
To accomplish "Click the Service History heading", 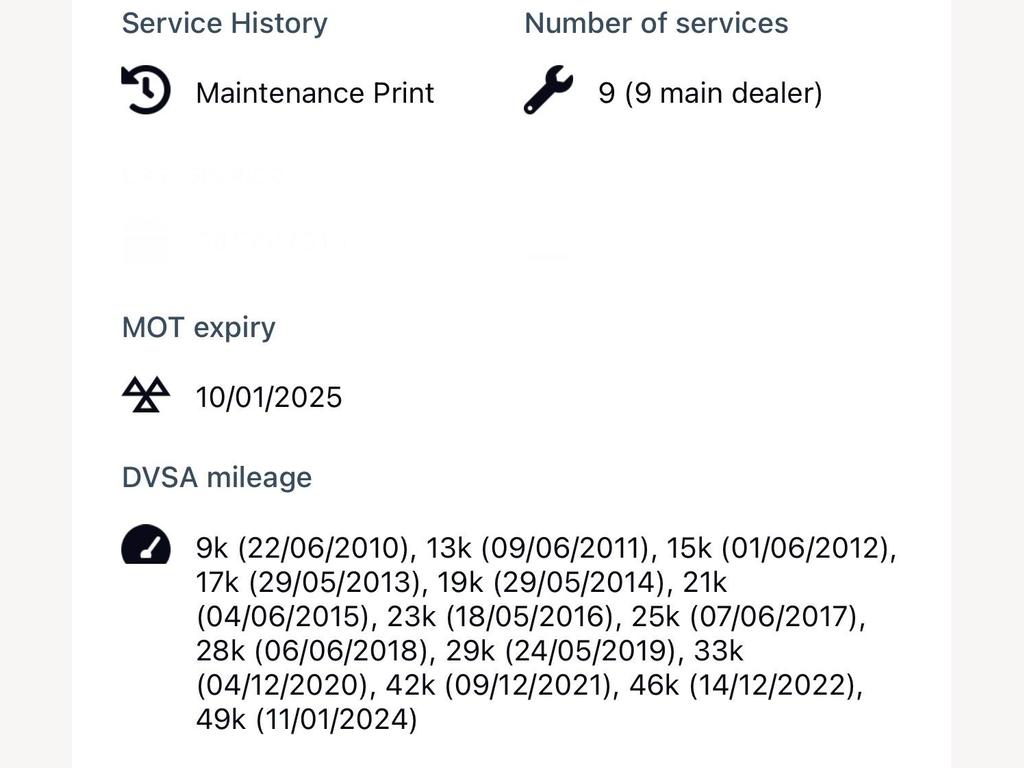I will [225, 24].
